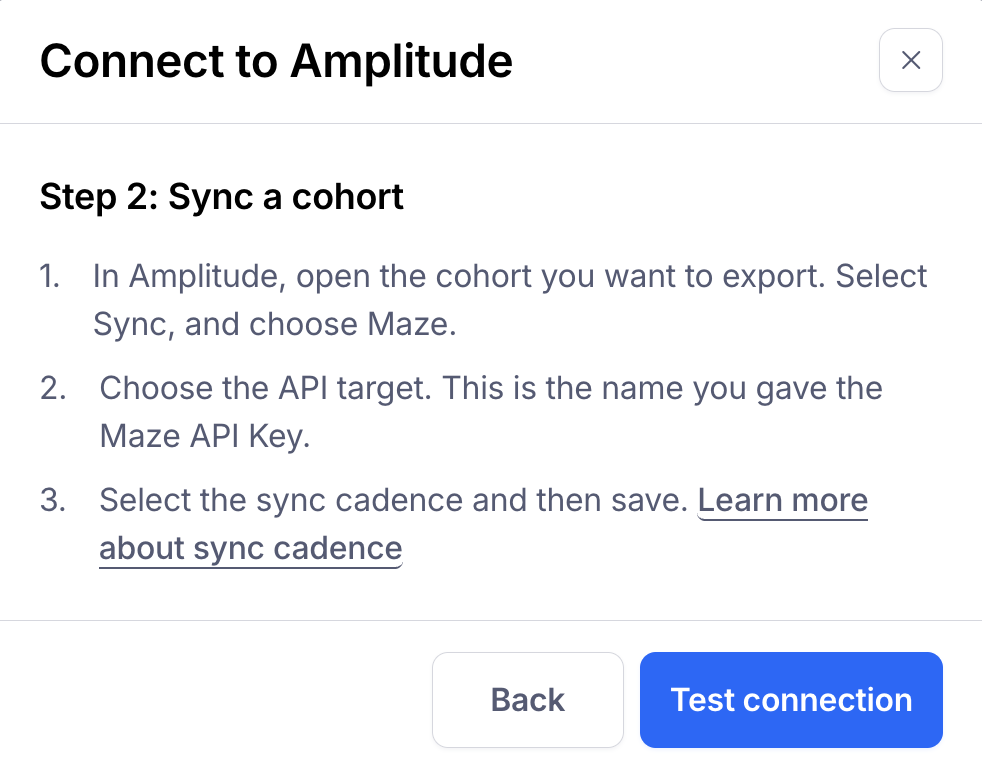This screenshot has height=770, width=982.
Task: Click "and then save." text in step three
Action: tap(580, 500)
